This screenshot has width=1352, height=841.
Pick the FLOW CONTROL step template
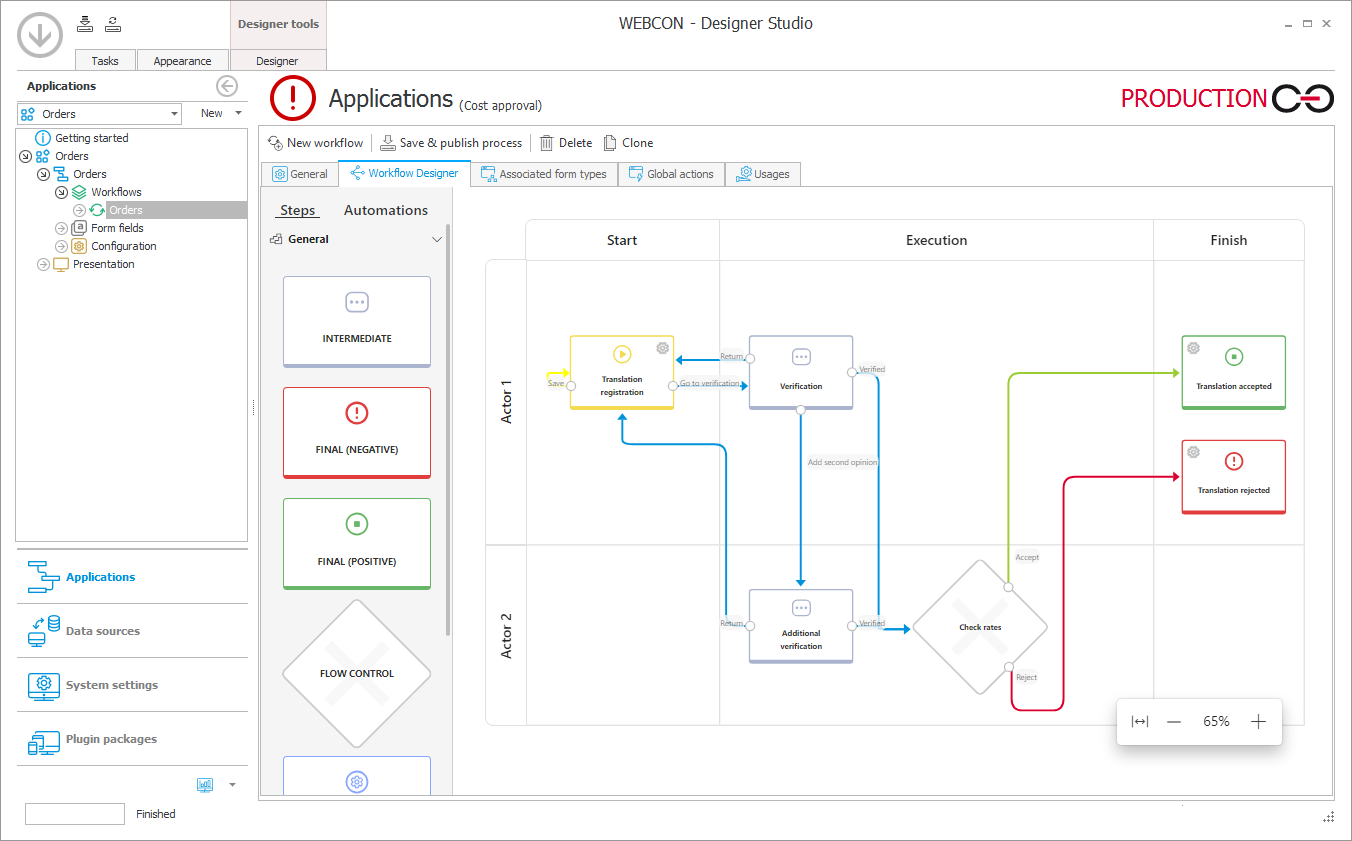pyautogui.click(x=357, y=673)
